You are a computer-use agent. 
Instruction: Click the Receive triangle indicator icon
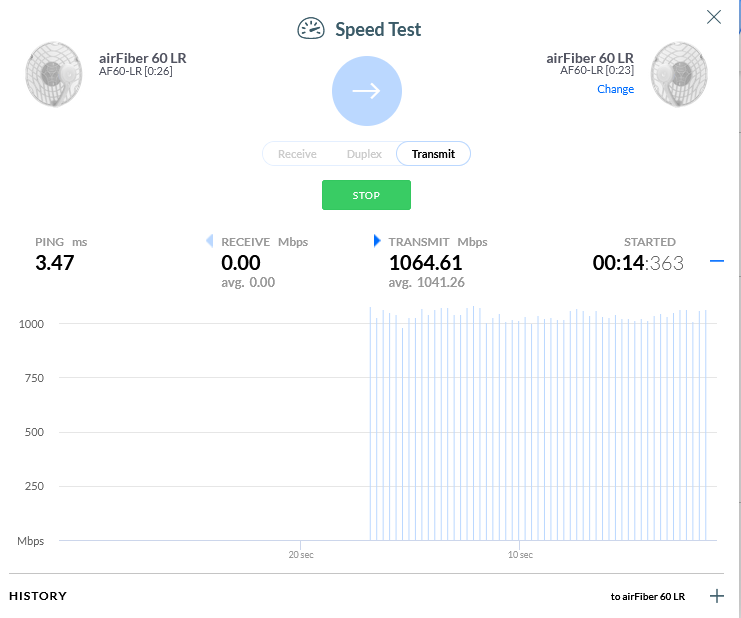point(209,241)
